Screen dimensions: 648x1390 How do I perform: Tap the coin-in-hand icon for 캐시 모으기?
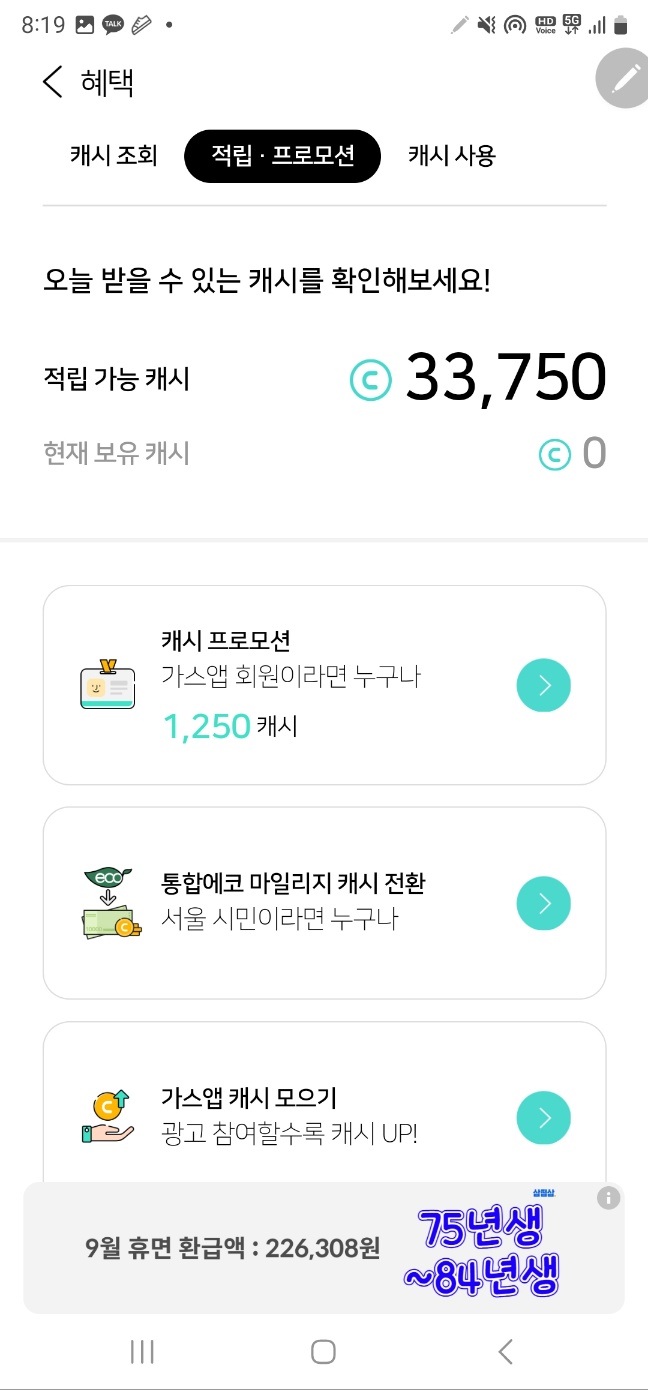pyautogui.click(x=107, y=1117)
